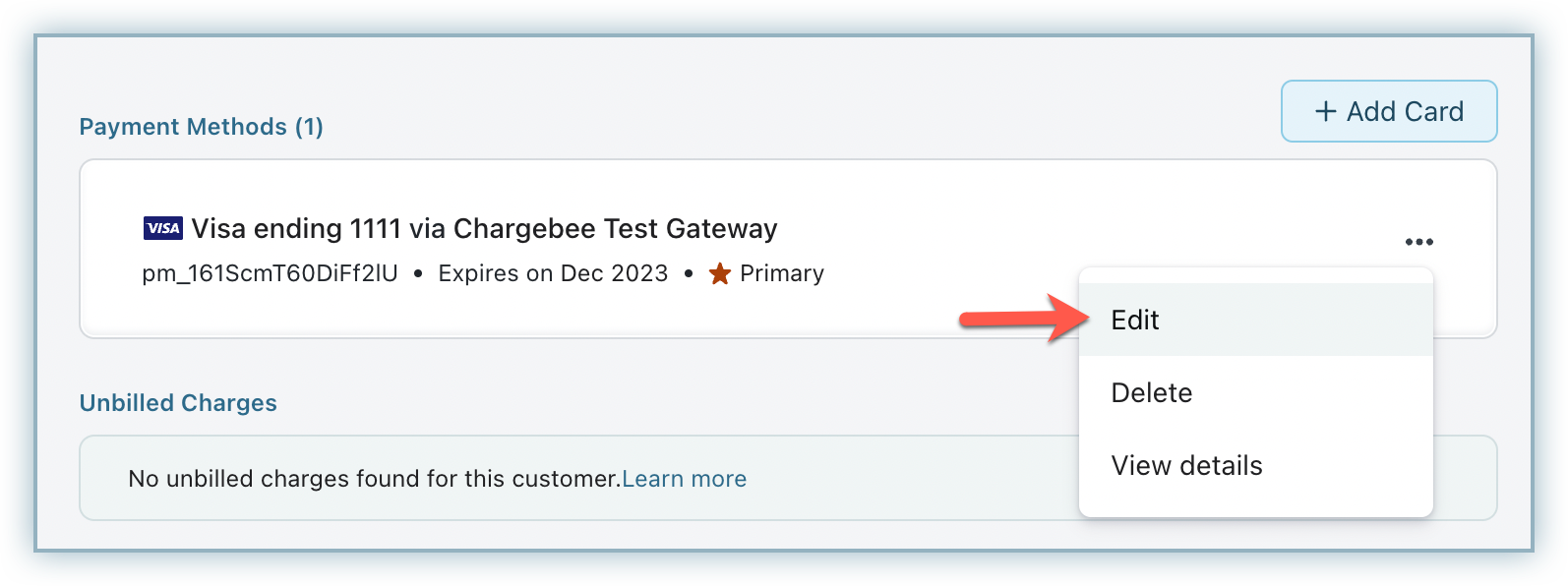Viewport: 1568px width, 586px height.
Task: Click the Visa card logo
Action: [162, 229]
